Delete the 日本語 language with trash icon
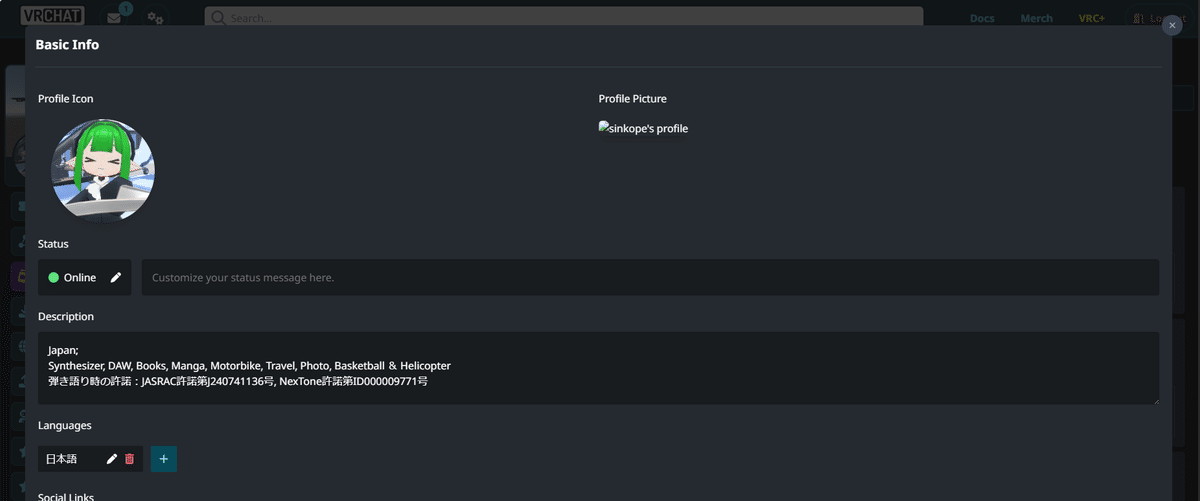 click(x=129, y=459)
